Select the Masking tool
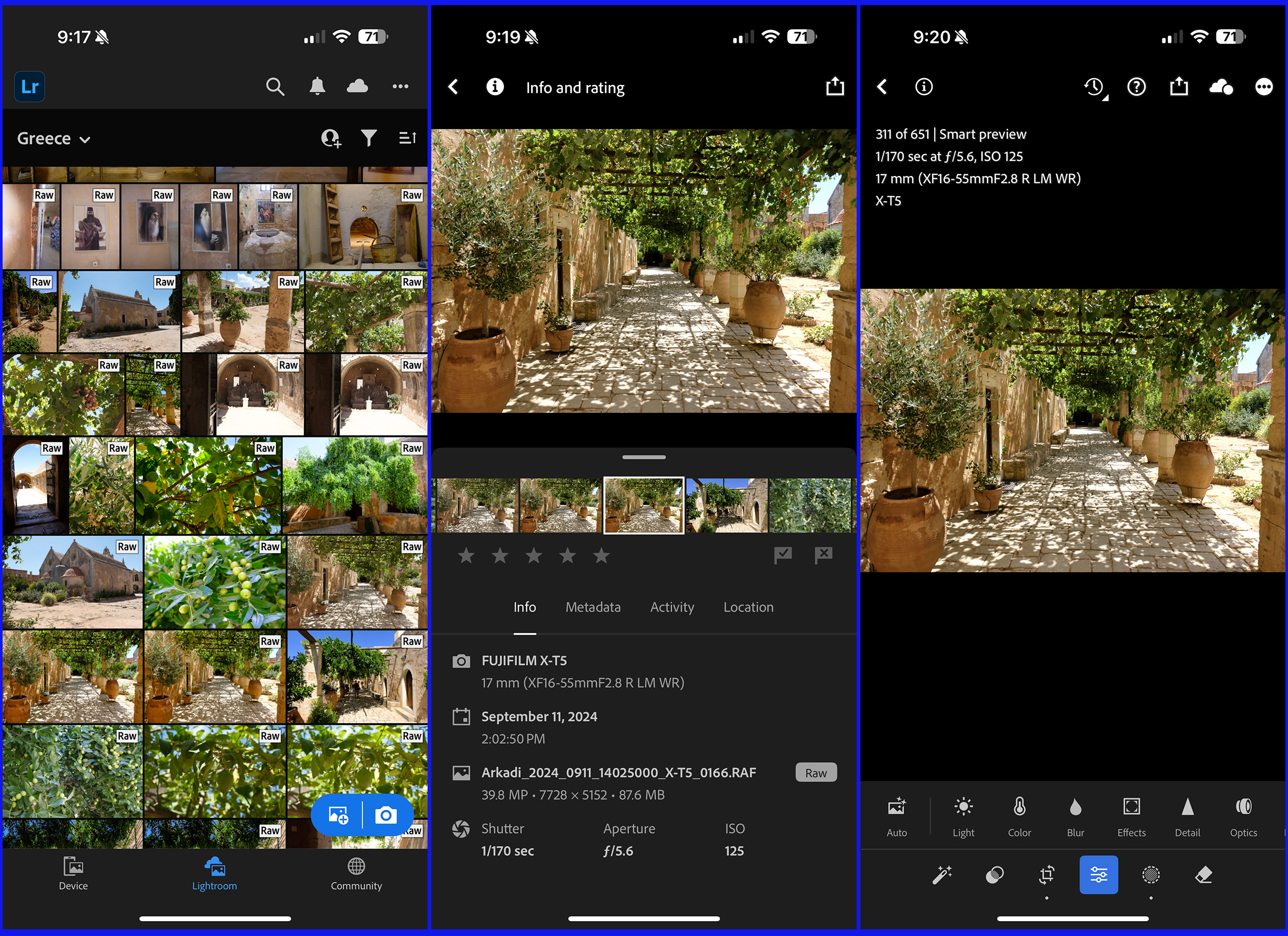The height and width of the screenshot is (936, 1288). point(1150,875)
